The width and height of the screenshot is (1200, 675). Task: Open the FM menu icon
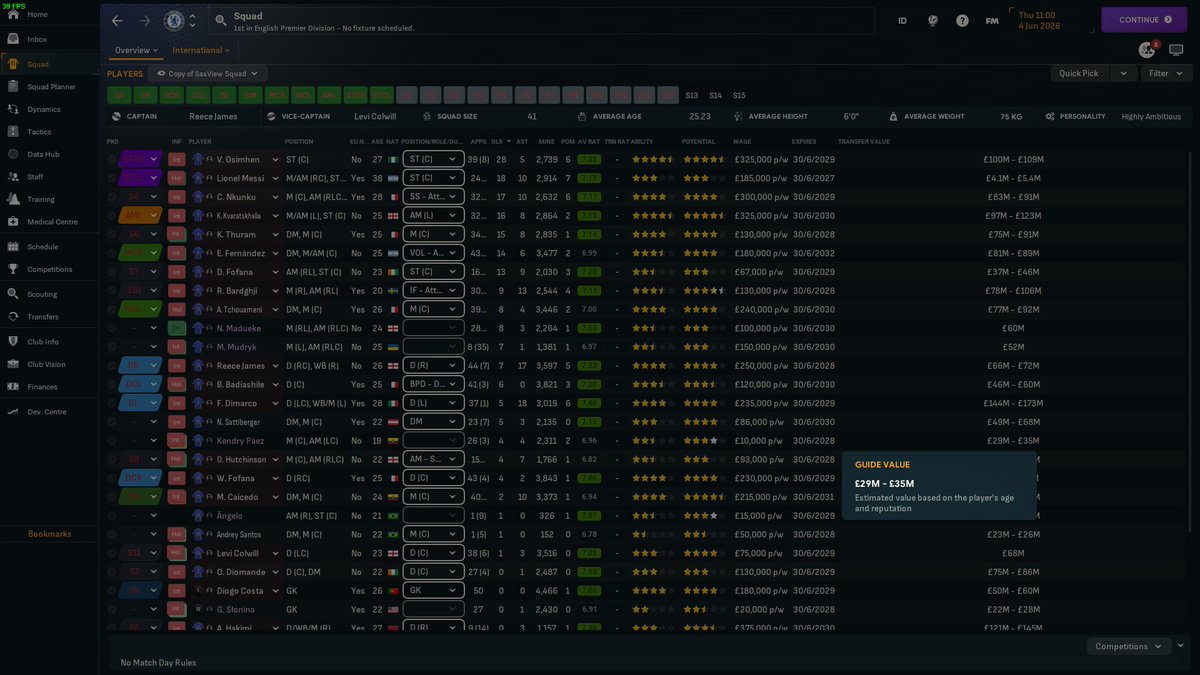pyautogui.click(x=992, y=20)
